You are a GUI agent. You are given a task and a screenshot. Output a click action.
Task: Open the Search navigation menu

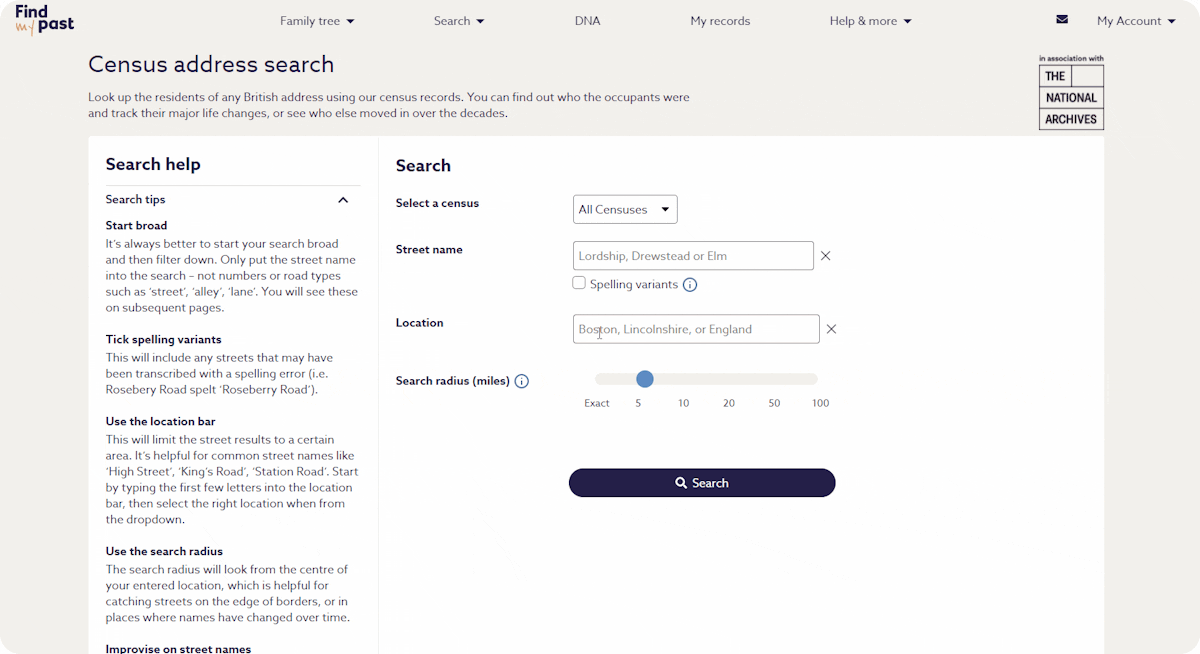[459, 21]
